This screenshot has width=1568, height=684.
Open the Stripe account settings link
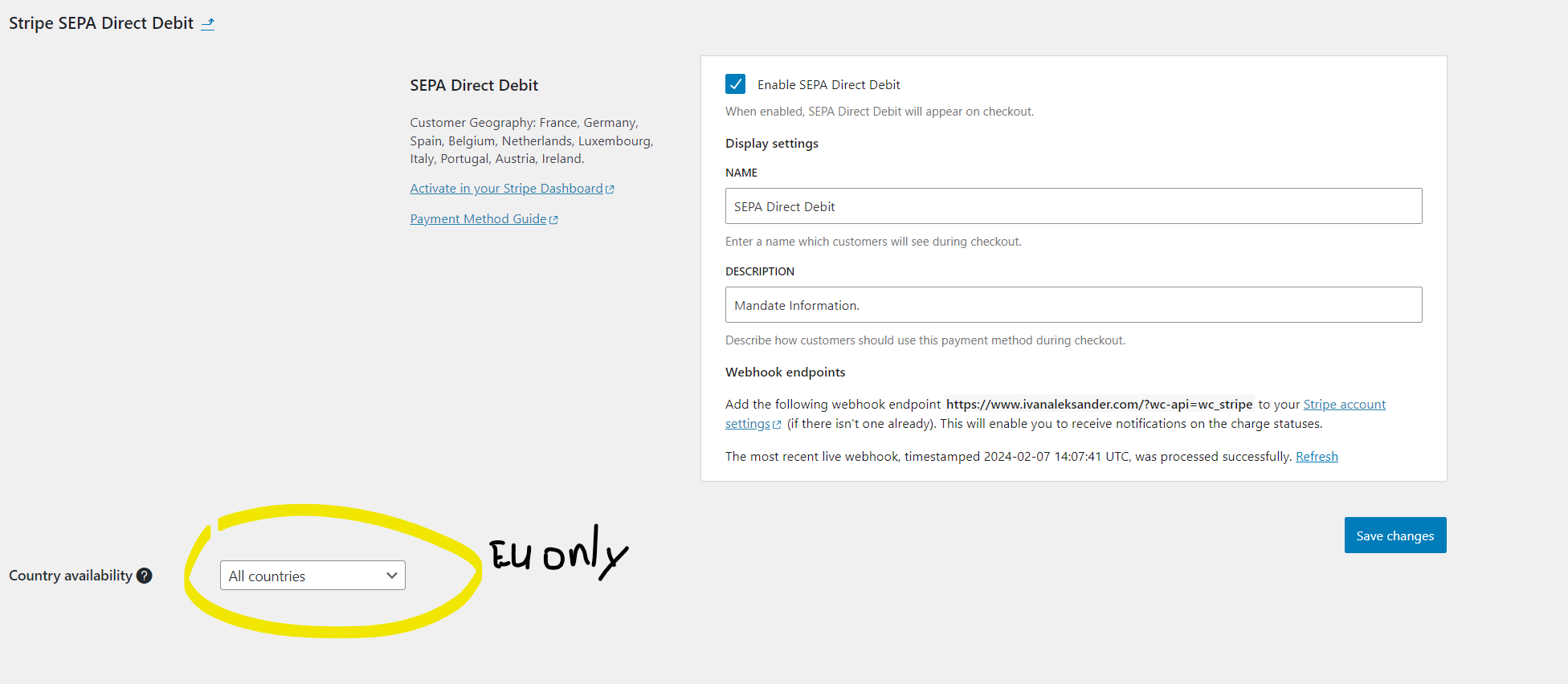click(x=1344, y=405)
